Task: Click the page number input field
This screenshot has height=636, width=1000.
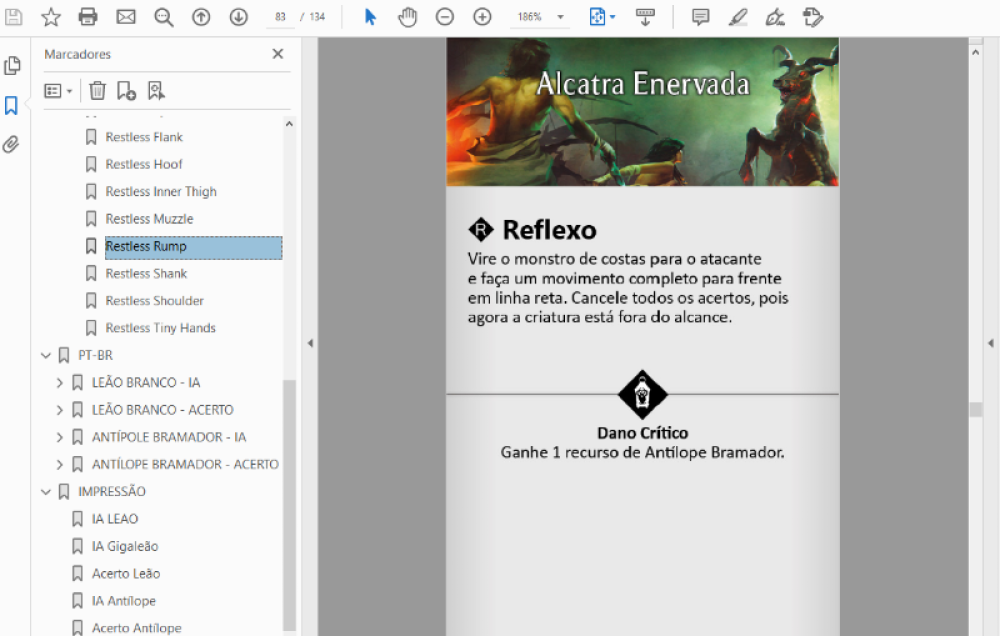Action: [280, 17]
